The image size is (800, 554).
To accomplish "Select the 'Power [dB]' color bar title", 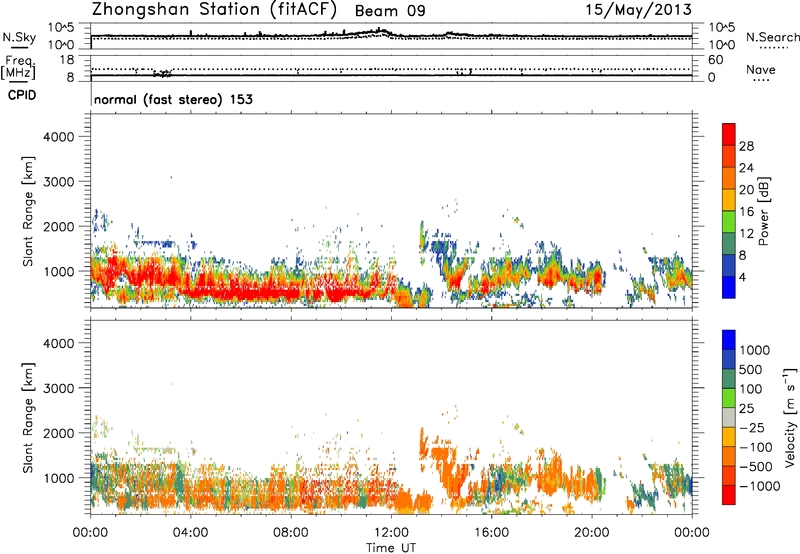I will point(763,211).
